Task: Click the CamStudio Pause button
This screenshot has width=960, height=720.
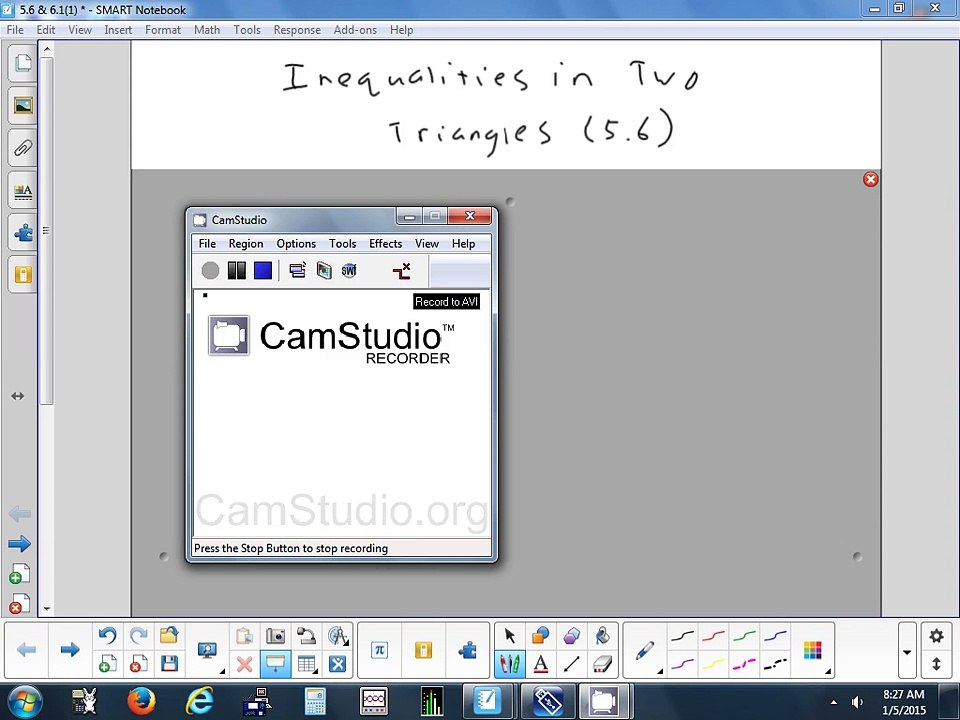Action: (x=236, y=270)
